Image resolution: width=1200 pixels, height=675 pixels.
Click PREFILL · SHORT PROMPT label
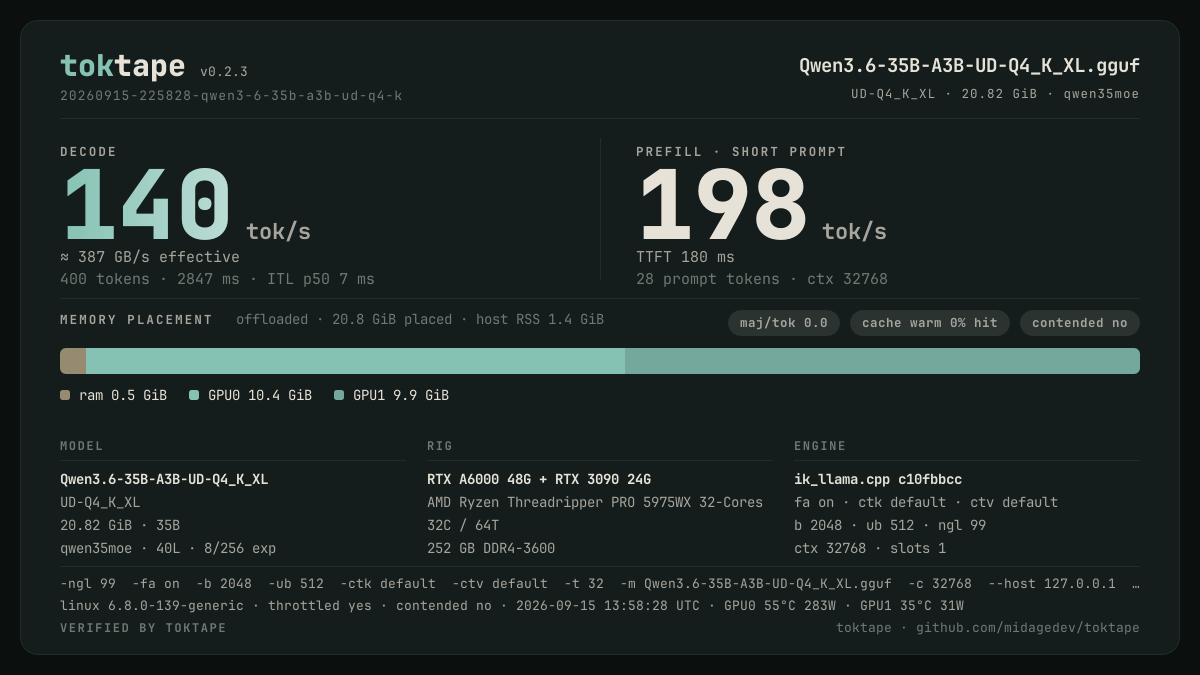pyautogui.click(x=741, y=152)
